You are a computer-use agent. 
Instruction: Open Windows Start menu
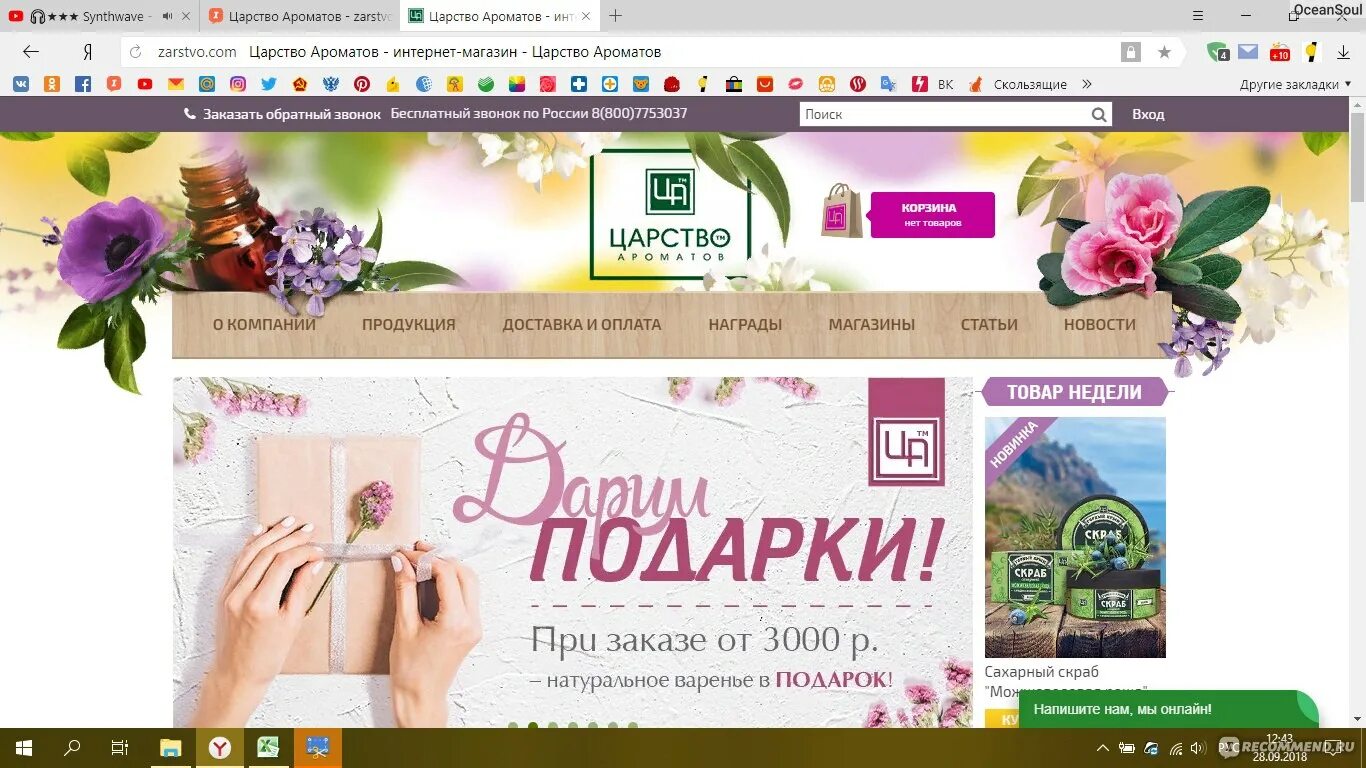(x=23, y=748)
